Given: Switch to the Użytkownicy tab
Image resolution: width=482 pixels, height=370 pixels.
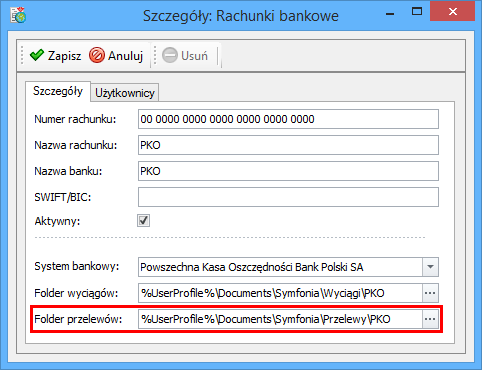Looking at the screenshot, I should click(x=125, y=93).
